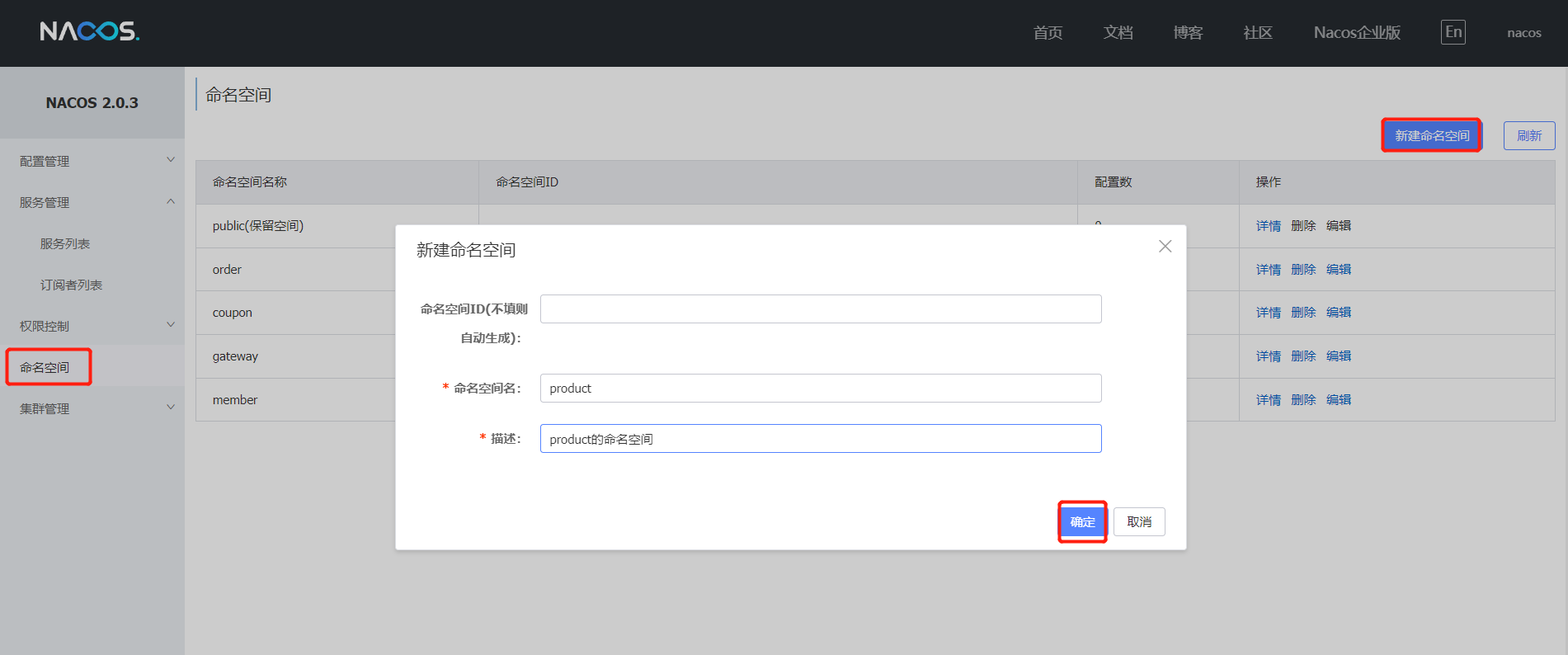Open 社区 in top navigation
Screen dimensions: 1568x655
pyautogui.click(x=1258, y=32)
